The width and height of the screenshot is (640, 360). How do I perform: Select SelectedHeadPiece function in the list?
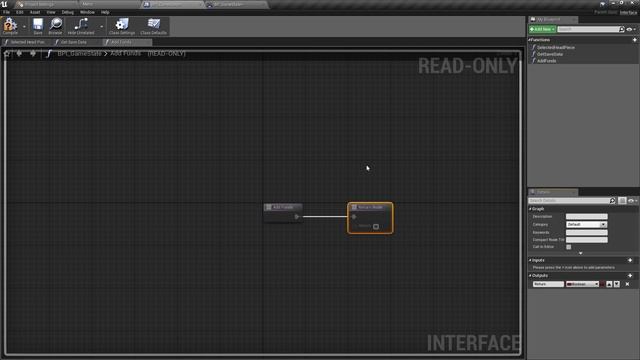tap(556, 47)
